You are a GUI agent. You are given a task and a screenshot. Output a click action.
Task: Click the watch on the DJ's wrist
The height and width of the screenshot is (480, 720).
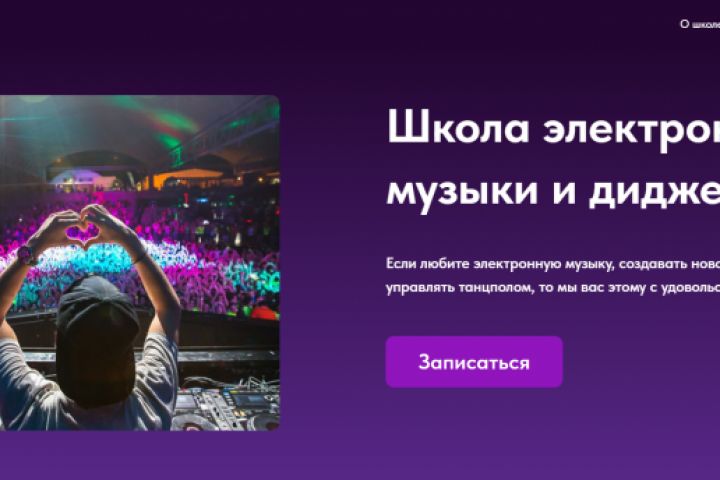[x=27, y=255]
